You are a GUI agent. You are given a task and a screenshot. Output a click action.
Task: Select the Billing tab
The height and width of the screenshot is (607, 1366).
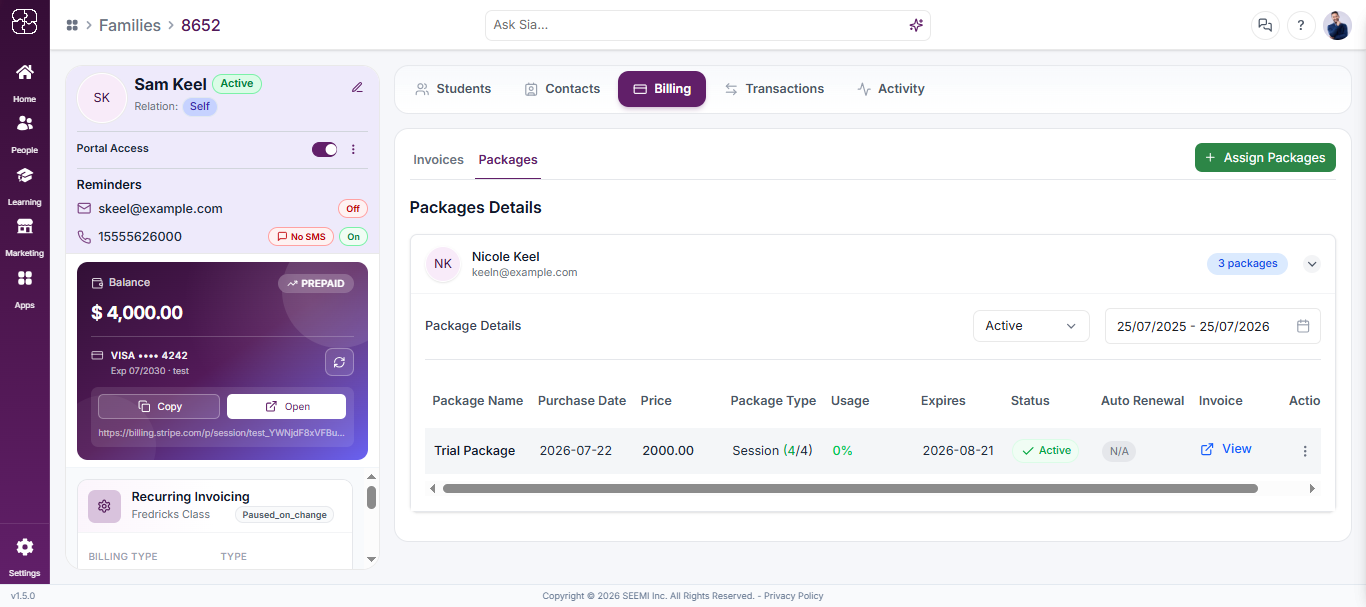[662, 89]
